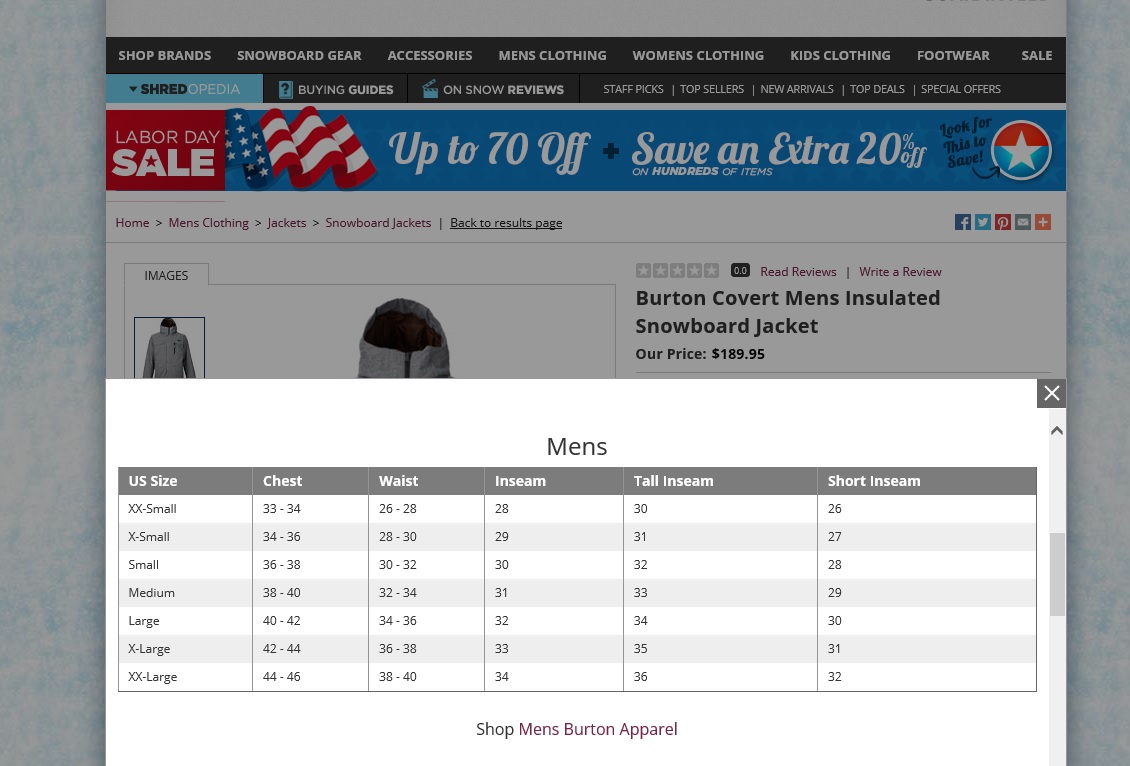Click the XX-Large size cell

click(x=185, y=677)
